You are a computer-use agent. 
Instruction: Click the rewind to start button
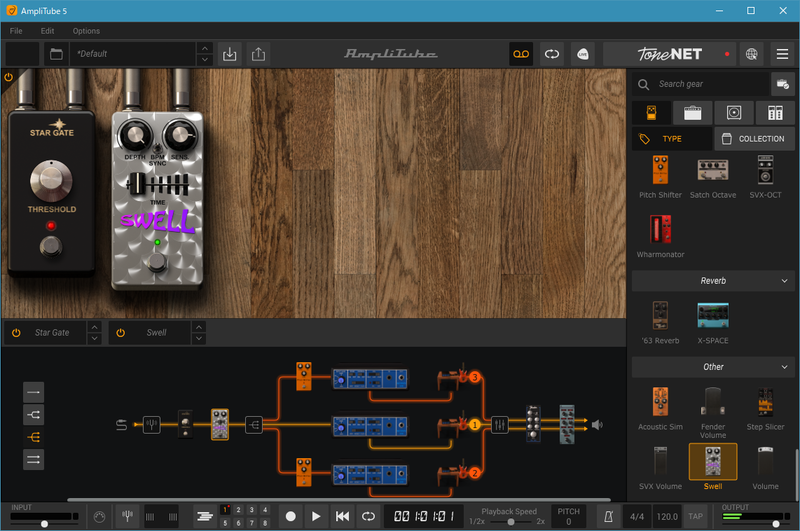click(x=342, y=517)
